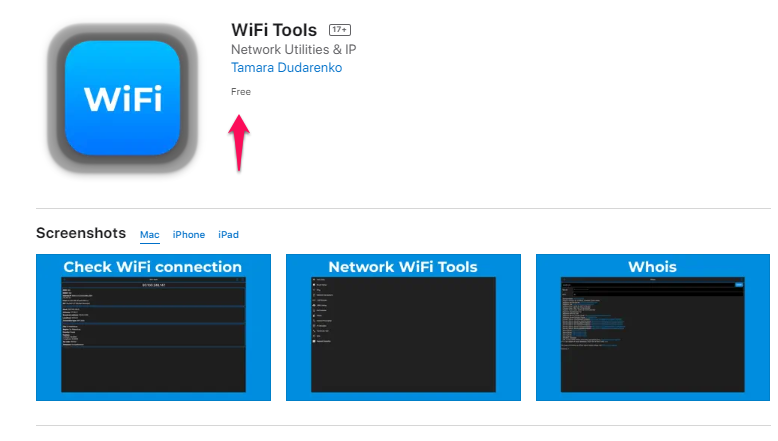Open the Whois screenshot
Viewport: 778px width, 441px height.
(x=653, y=327)
